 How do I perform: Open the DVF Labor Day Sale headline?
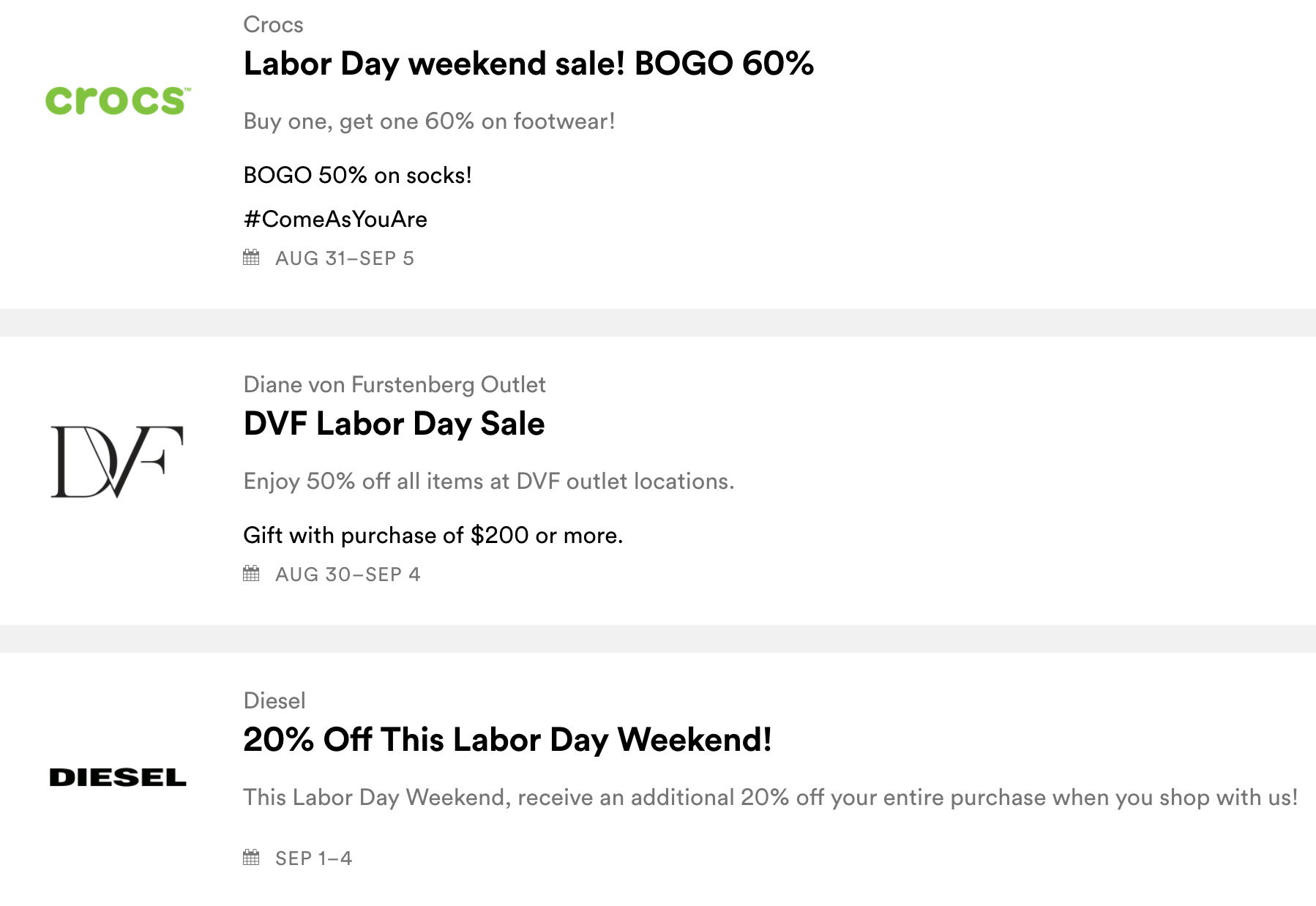394,424
